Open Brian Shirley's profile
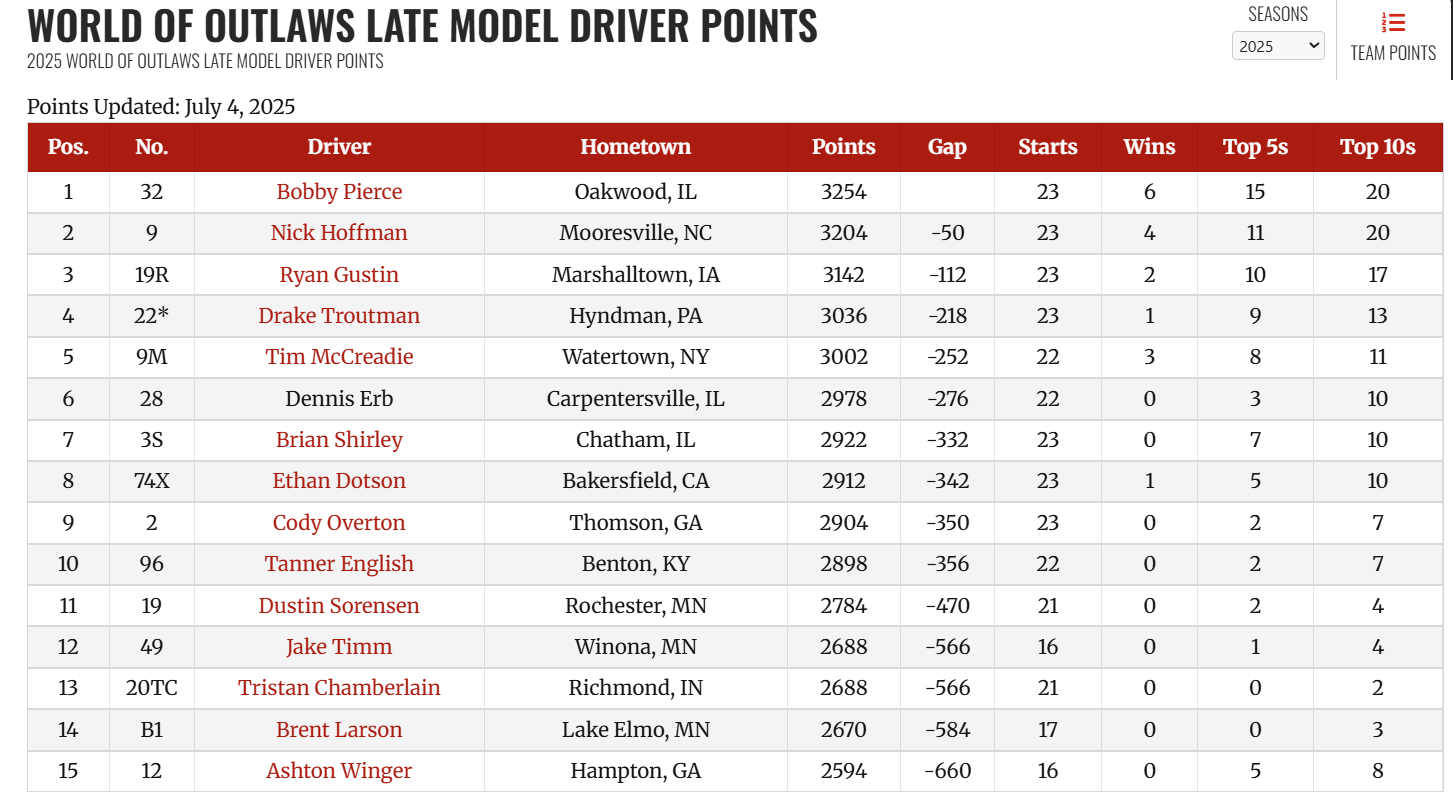 tap(339, 440)
